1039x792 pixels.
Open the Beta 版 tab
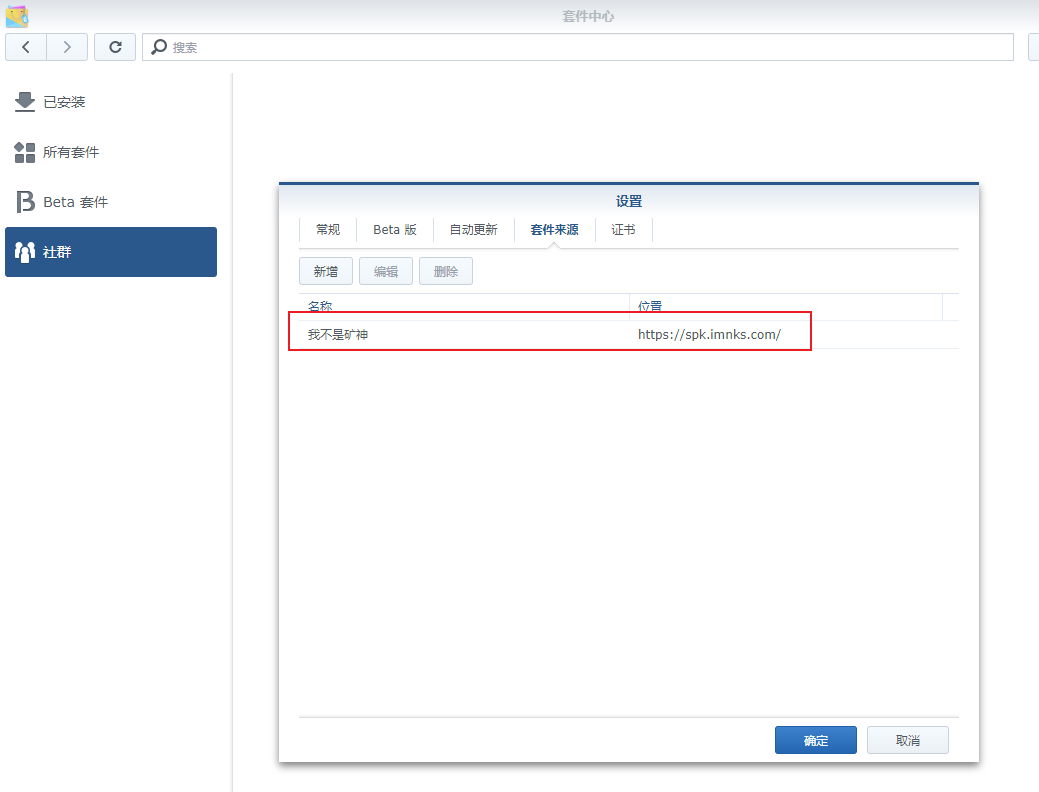coord(394,230)
